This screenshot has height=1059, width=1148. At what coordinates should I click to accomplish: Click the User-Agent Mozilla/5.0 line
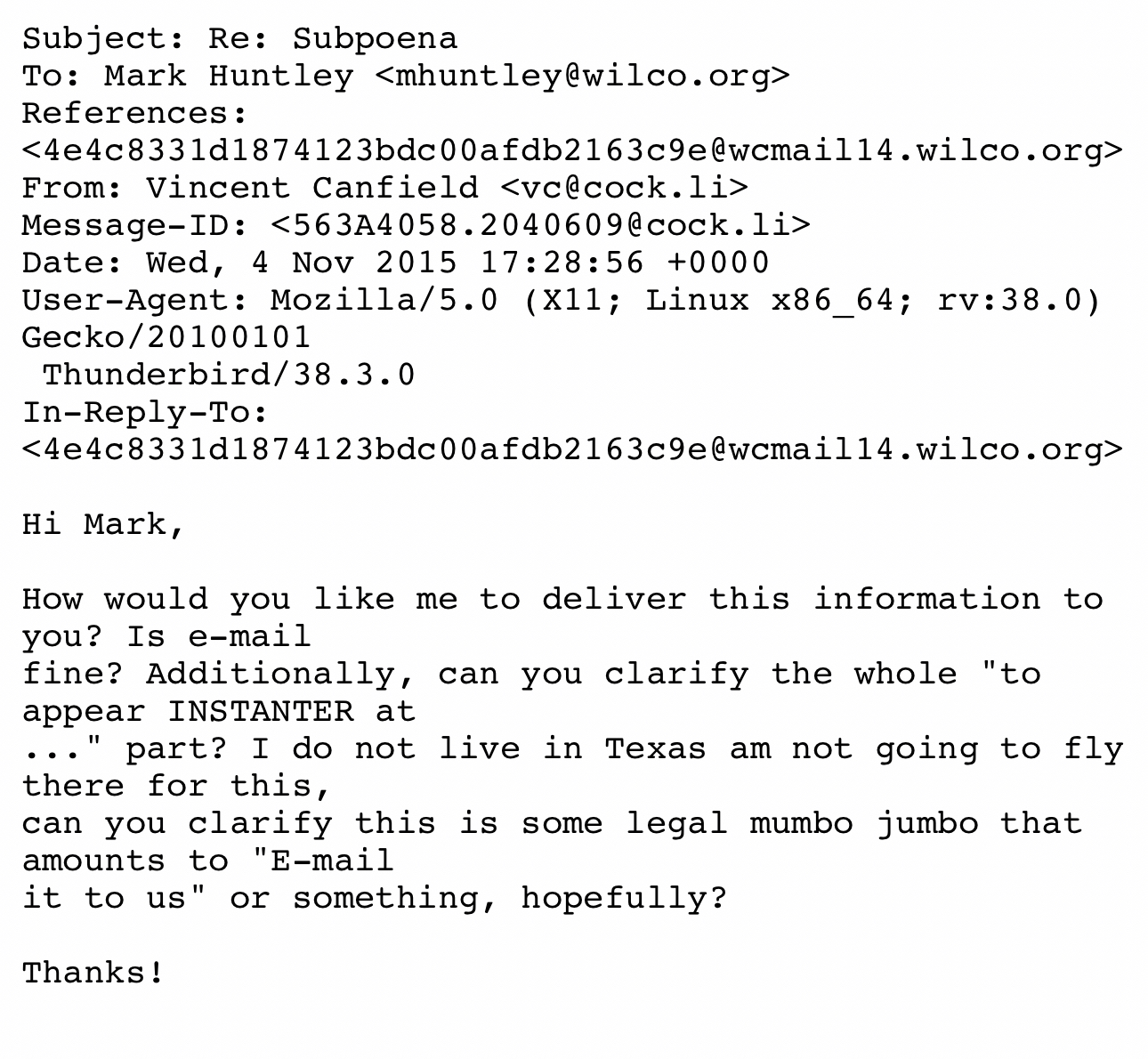(x=562, y=300)
